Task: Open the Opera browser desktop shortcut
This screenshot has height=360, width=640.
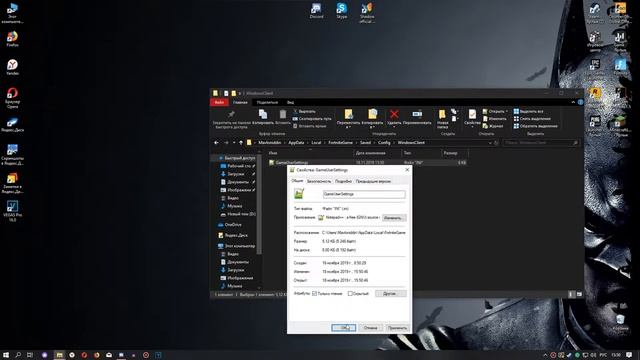Action: pos(12,97)
